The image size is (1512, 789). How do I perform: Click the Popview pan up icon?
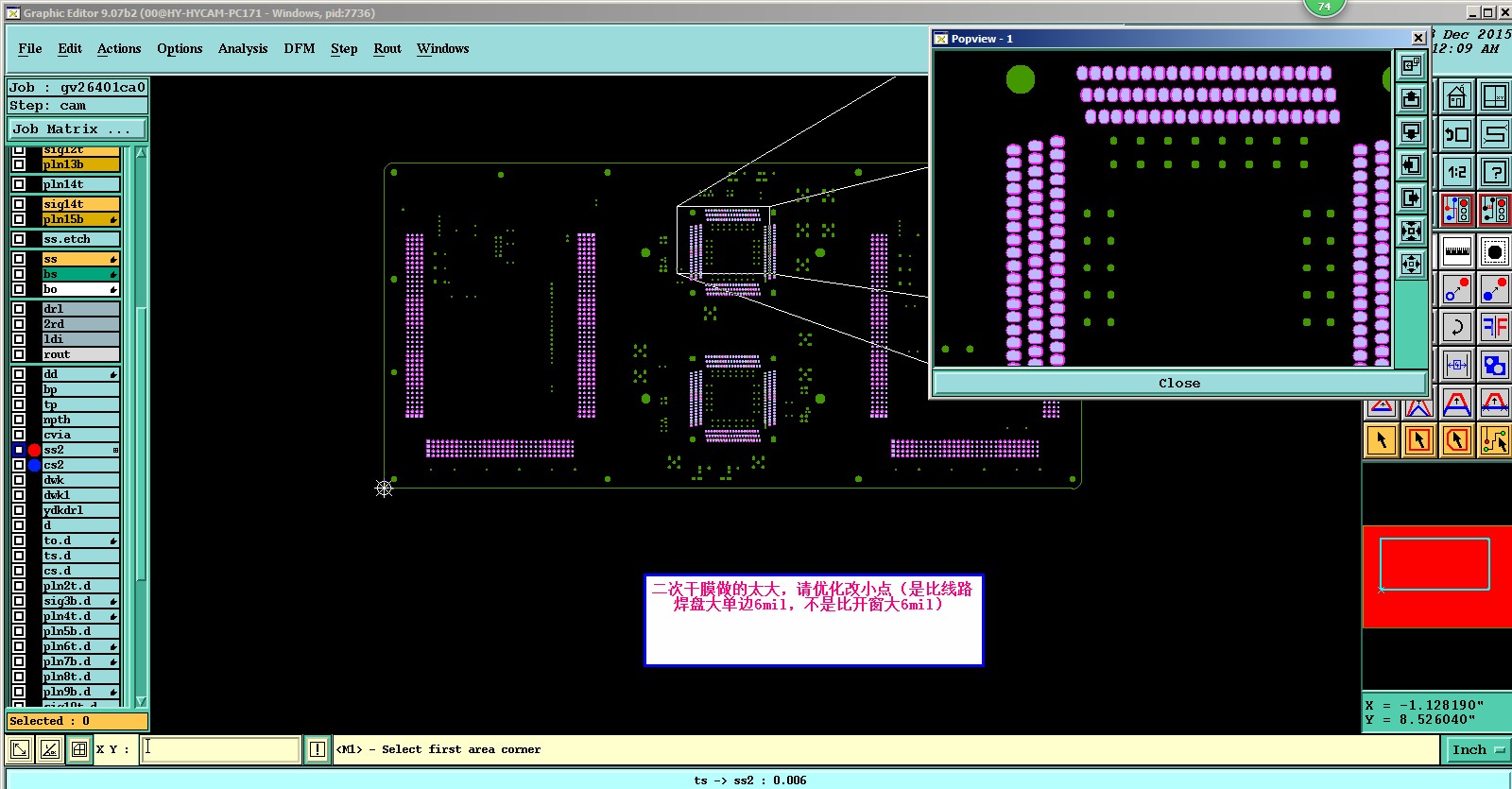coord(1411,98)
